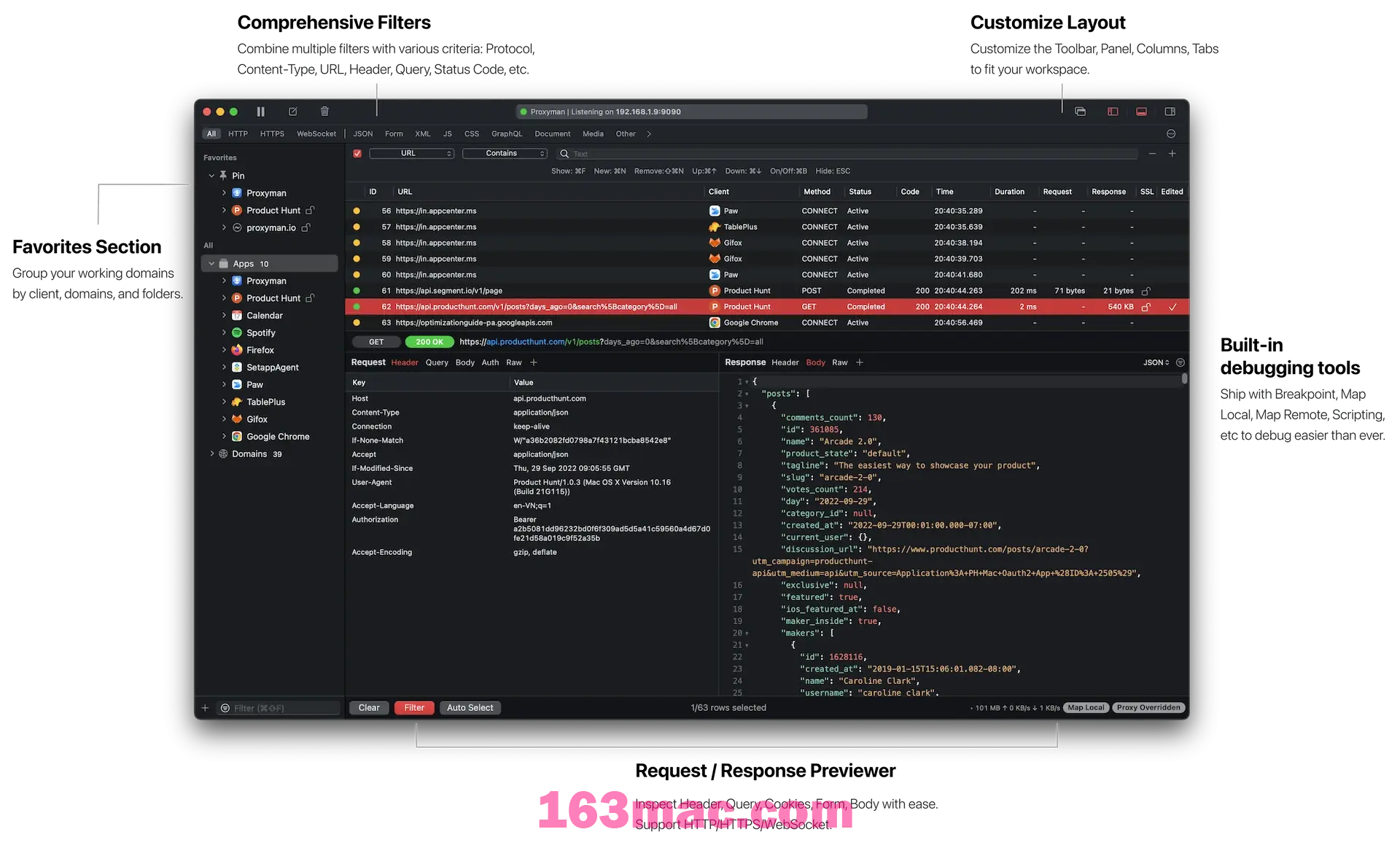Expand the Gifox app tree item
The height and width of the screenshot is (848, 1400).
click(x=224, y=419)
